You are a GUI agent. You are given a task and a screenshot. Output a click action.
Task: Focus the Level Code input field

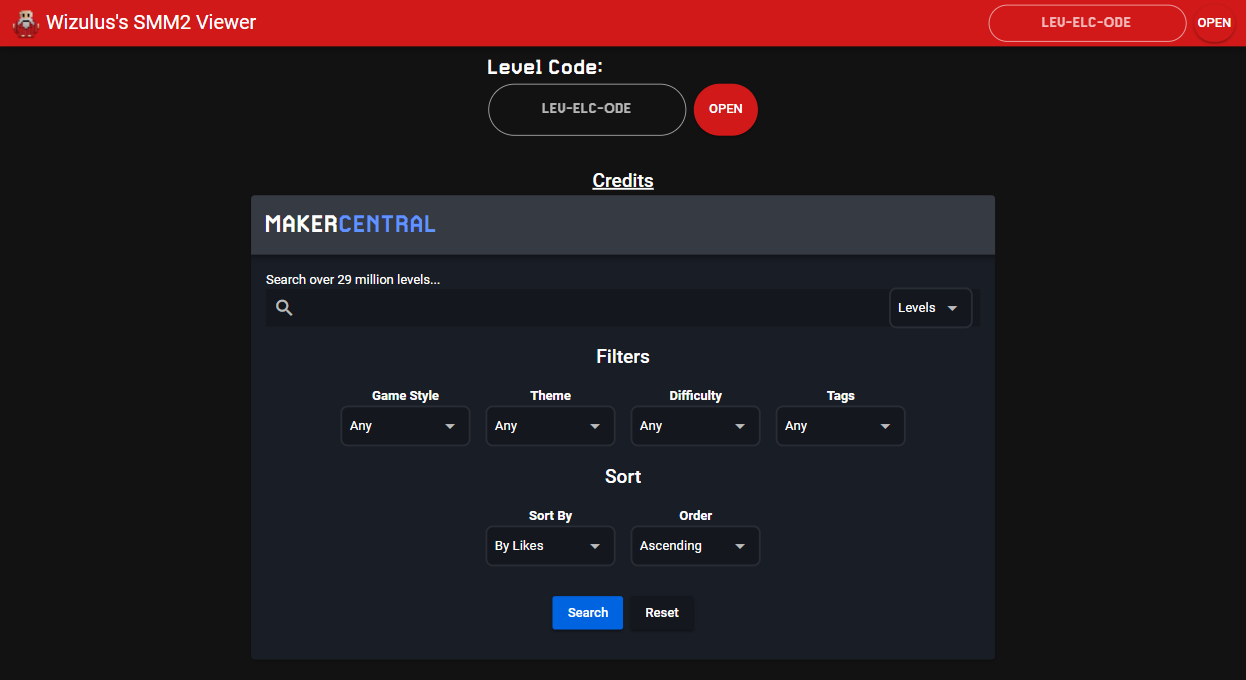point(587,109)
